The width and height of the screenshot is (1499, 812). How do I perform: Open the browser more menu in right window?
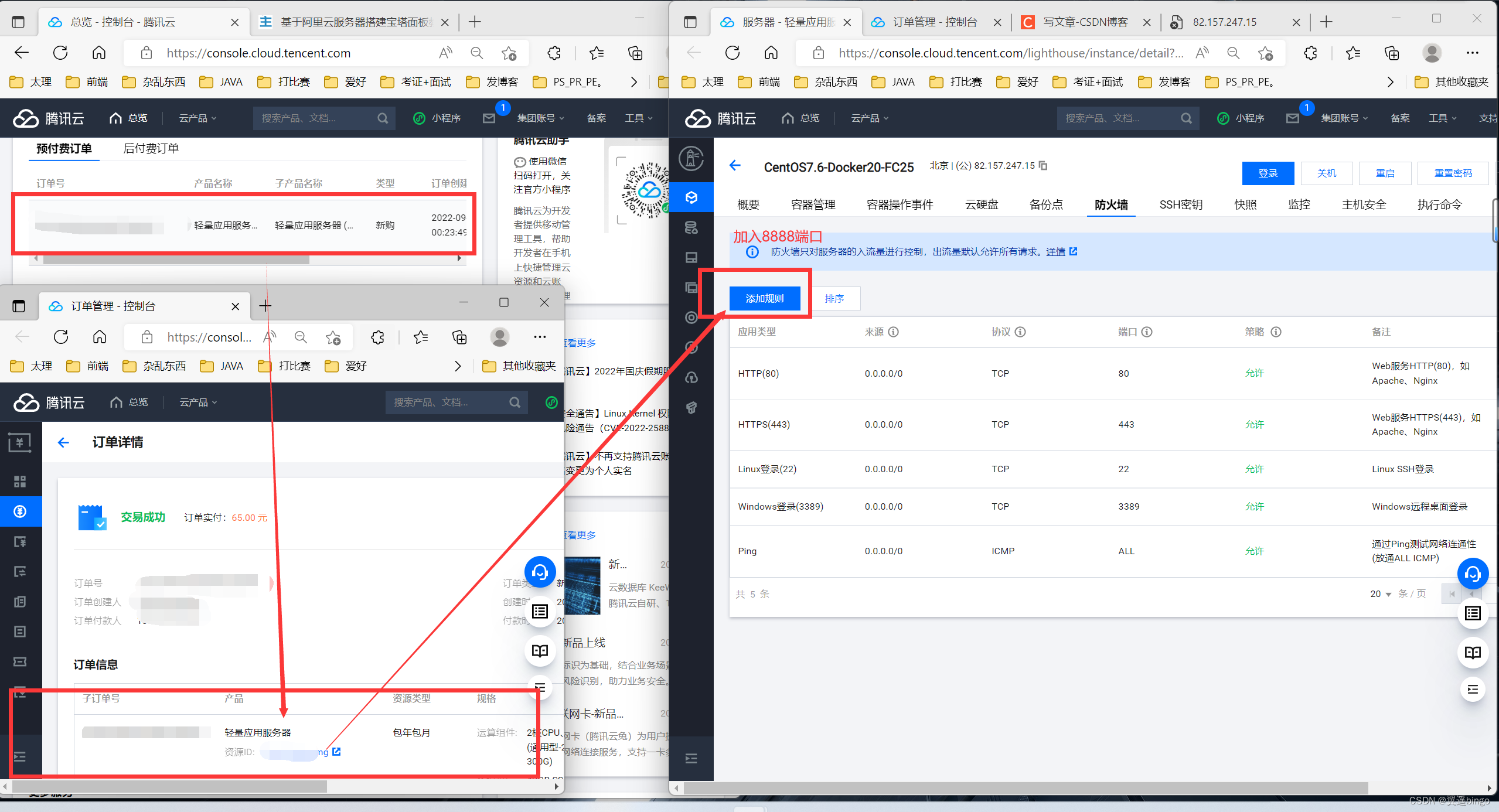[x=1472, y=53]
